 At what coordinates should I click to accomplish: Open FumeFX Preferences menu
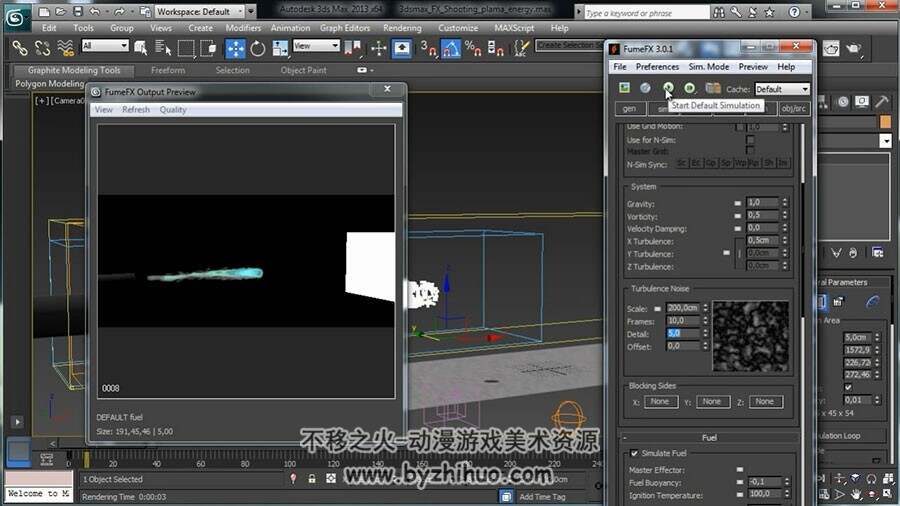tap(657, 67)
